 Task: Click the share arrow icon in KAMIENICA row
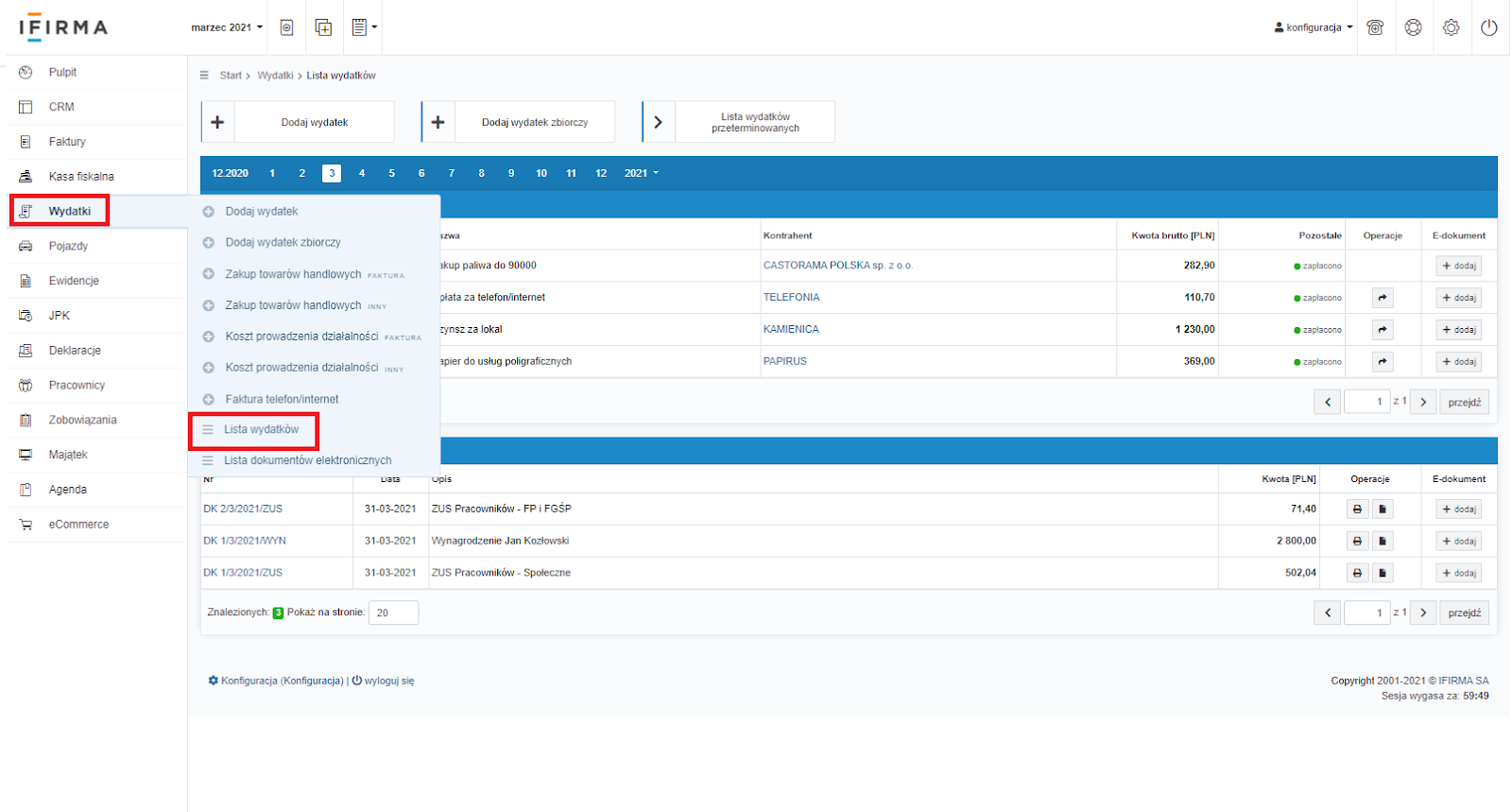coord(1383,330)
